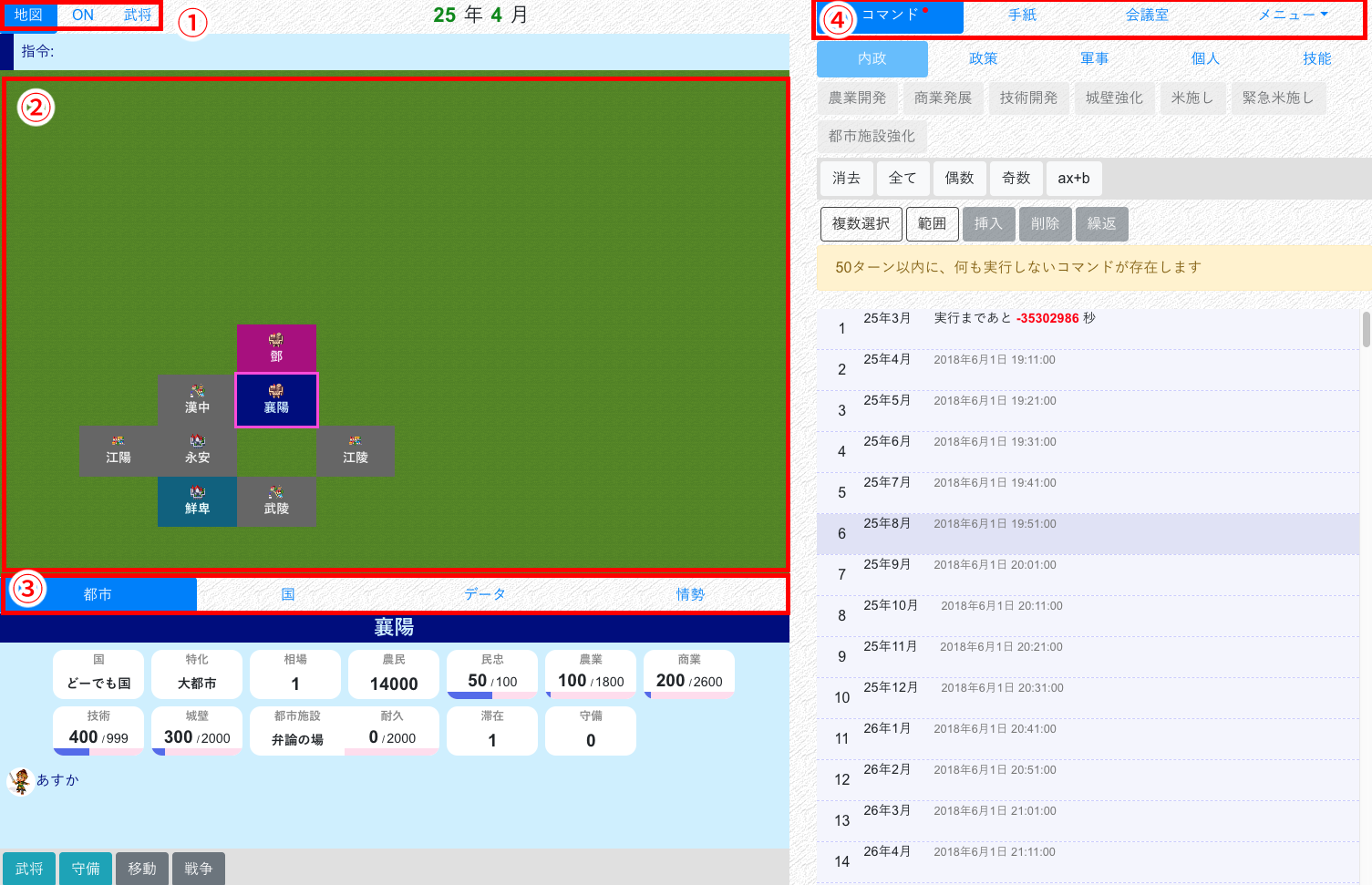Click the 武陵 city tile
The image size is (1372, 885).
[276, 501]
